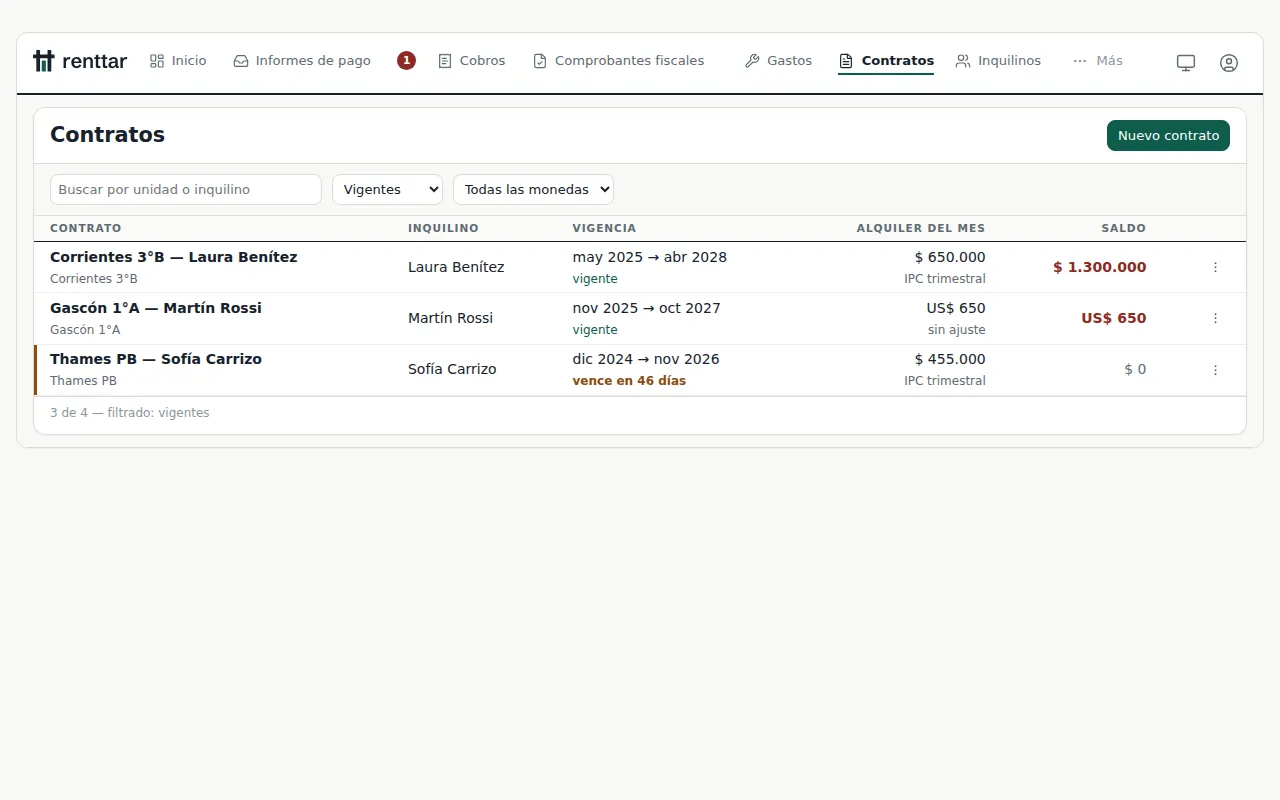Image resolution: width=1280 pixels, height=800 pixels.
Task: Click the footer text '3 de 4 — filtrado: vigentes'
Action: (130, 413)
